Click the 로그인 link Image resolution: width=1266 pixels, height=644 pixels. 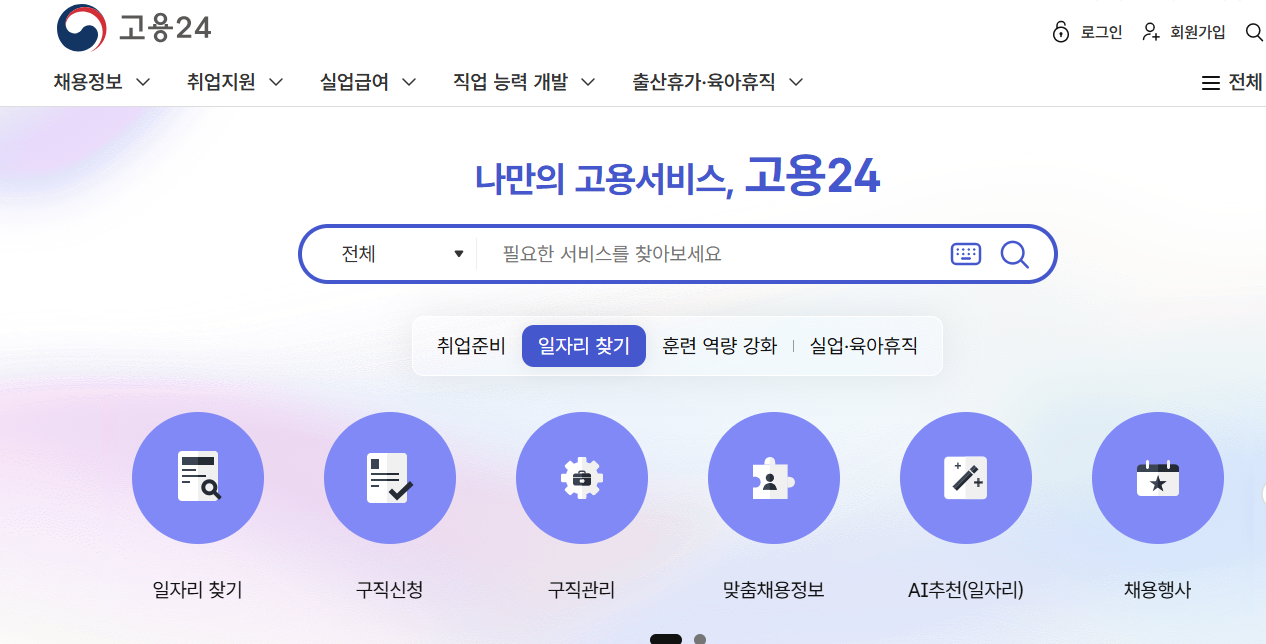click(1102, 32)
